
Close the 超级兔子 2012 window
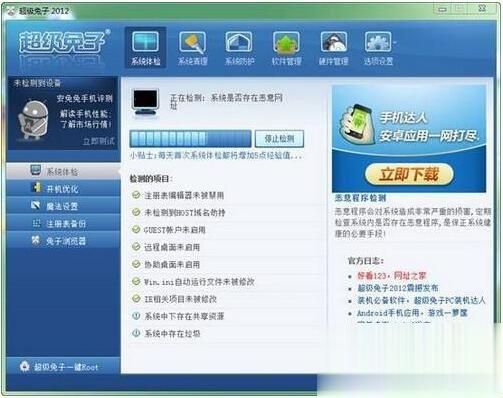482,9
